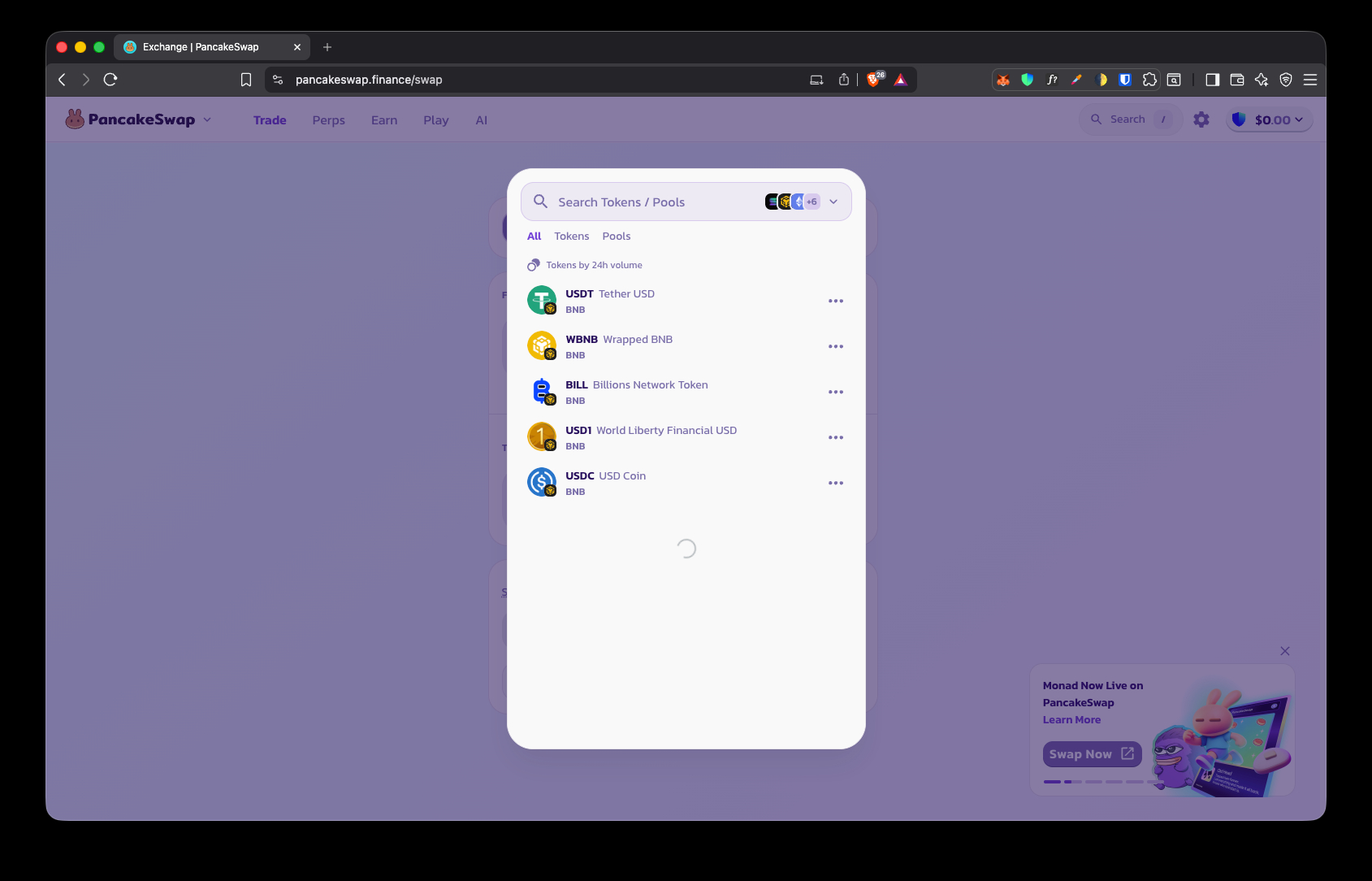Image resolution: width=1372 pixels, height=881 pixels.
Task: Click the magnifier icon in token search
Action: 540,201
